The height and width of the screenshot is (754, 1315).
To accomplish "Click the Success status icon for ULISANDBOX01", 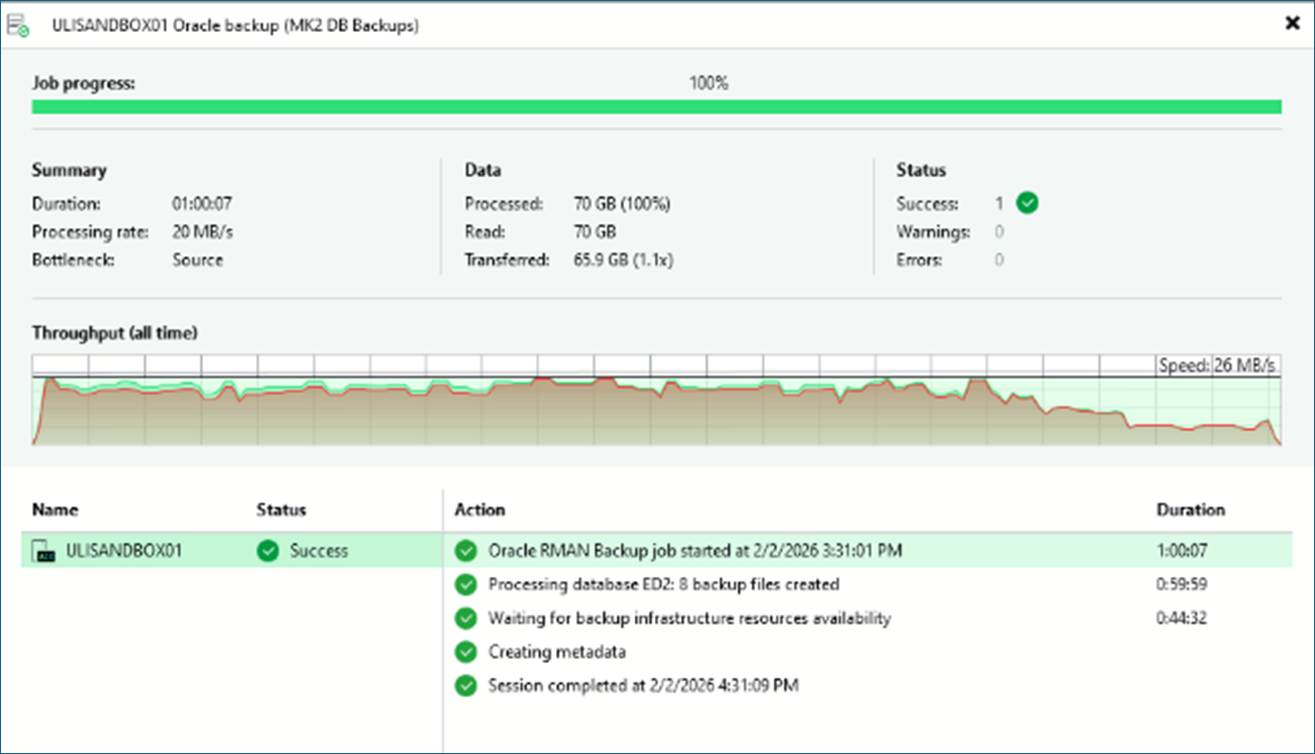I will tap(267, 550).
